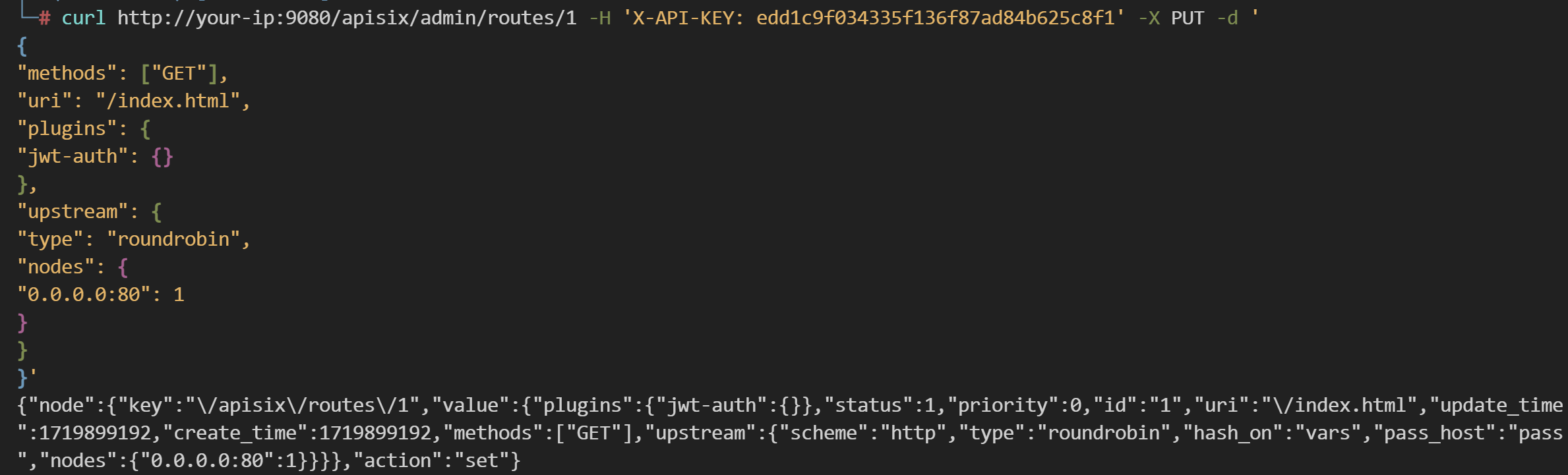Click the PUT method argument
The image size is (1568, 475).
tap(1188, 18)
